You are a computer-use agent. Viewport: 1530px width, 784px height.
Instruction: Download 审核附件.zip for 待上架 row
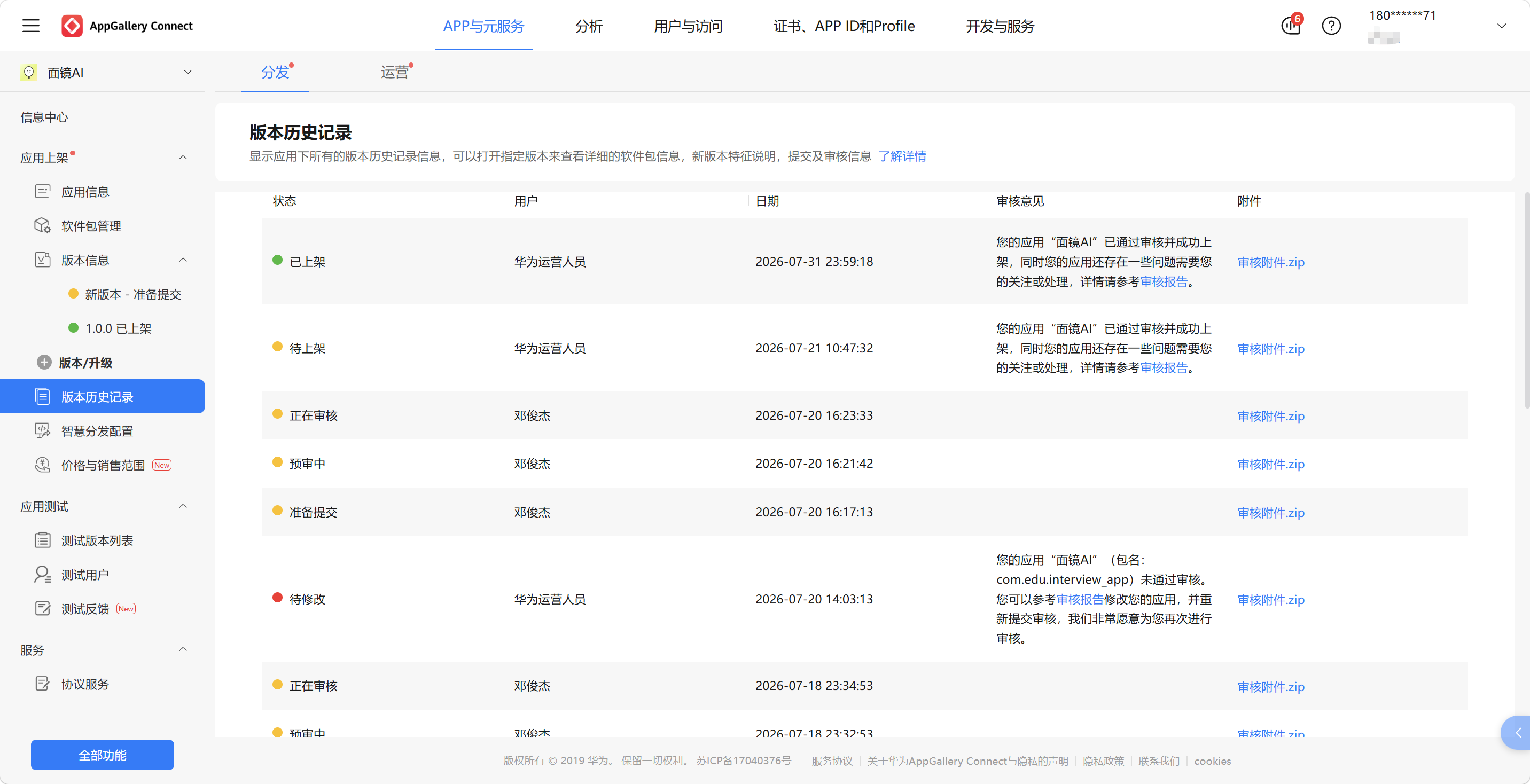pyautogui.click(x=1270, y=349)
